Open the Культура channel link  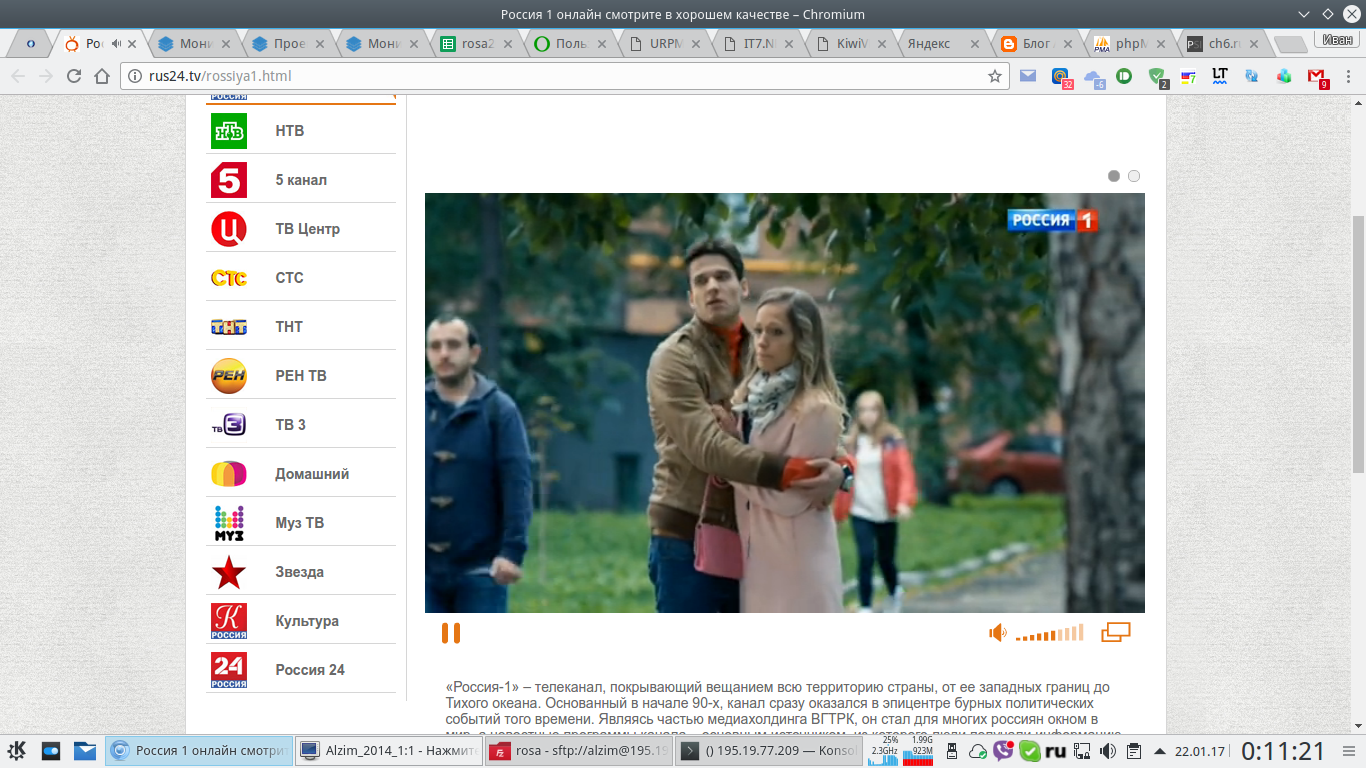[x=307, y=621]
